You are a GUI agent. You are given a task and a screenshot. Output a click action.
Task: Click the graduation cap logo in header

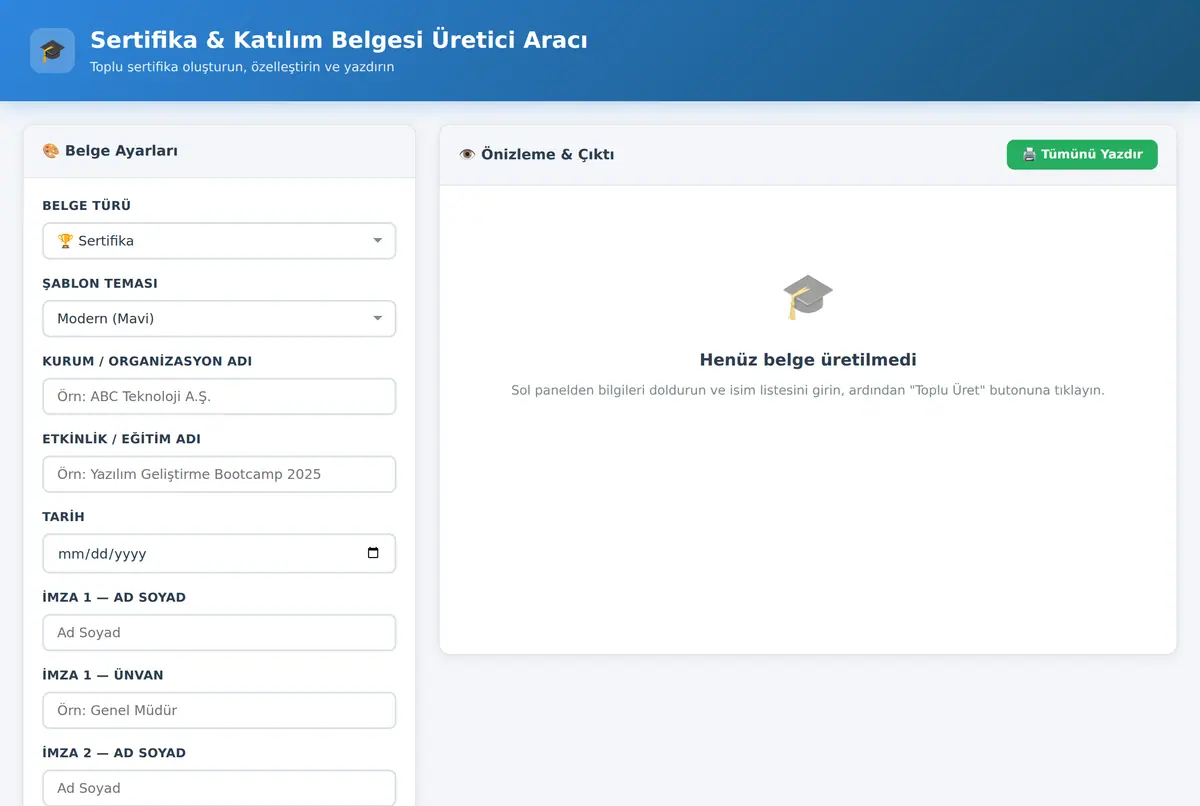pos(52,51)
